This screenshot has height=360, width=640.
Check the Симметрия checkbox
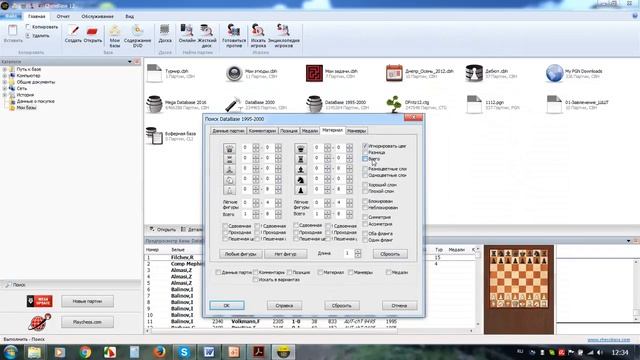pos(365,217)
